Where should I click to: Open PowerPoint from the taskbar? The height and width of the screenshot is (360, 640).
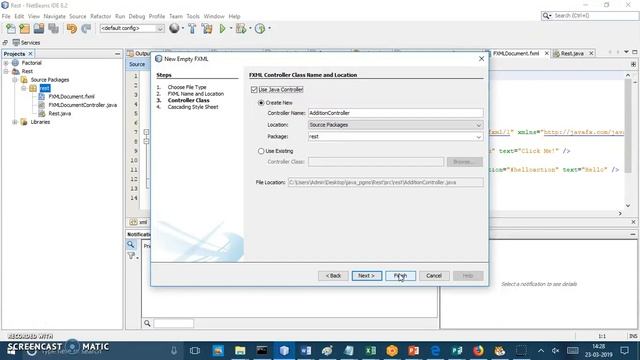click(x=413, y=350)
